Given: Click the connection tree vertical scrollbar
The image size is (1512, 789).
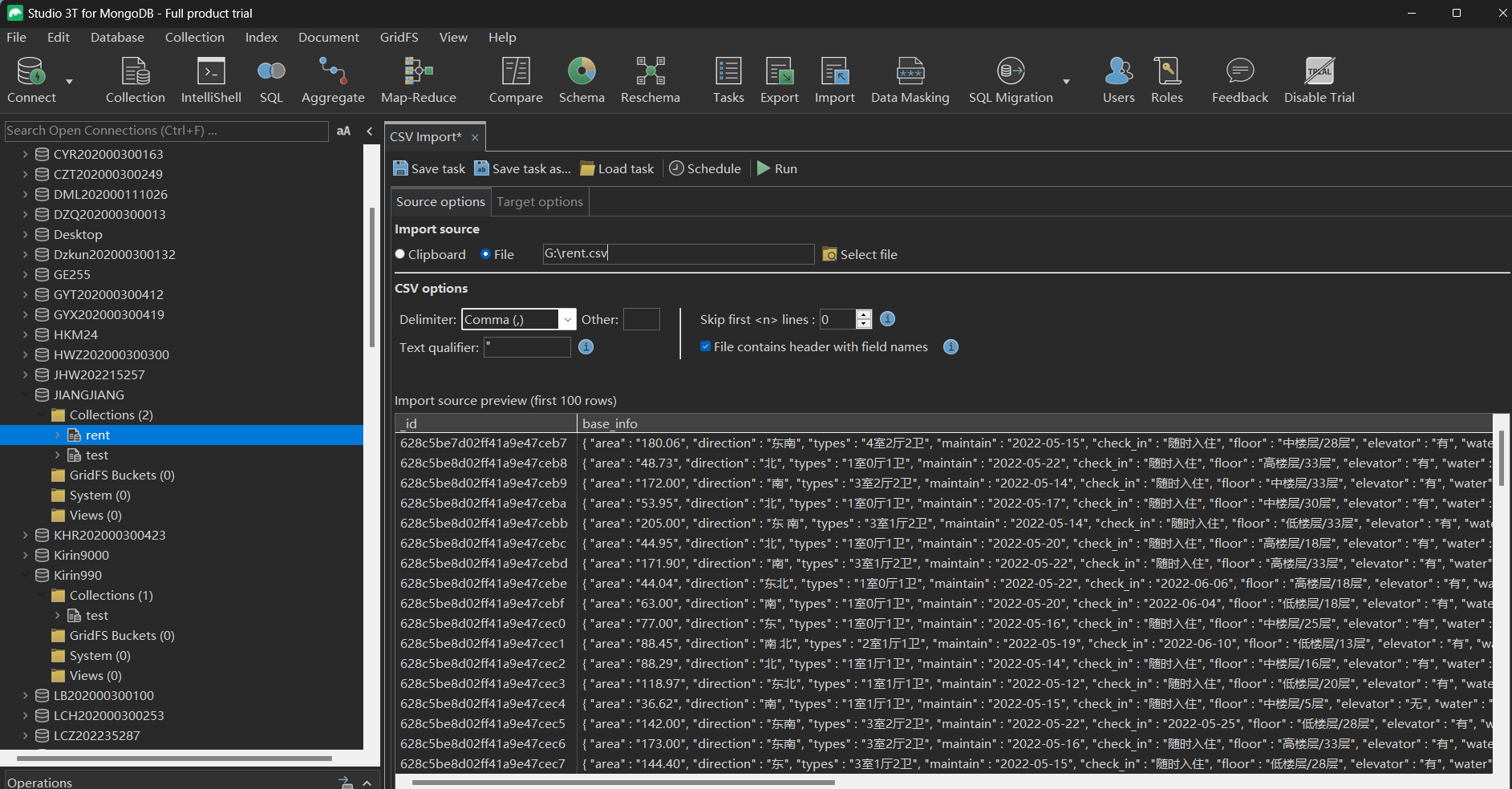Looking at the screenshot, I should click(x=371, y=277).
